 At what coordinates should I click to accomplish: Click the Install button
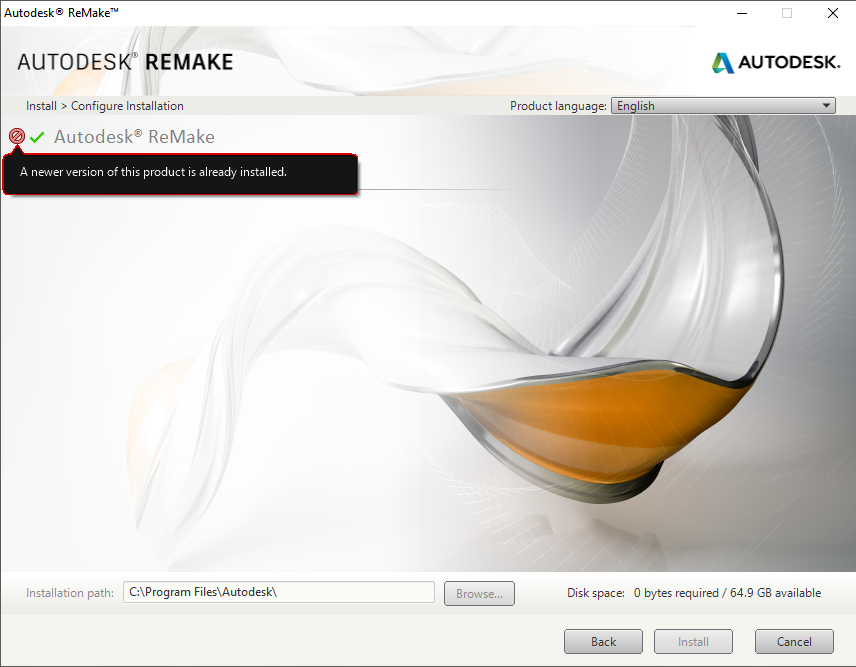pos(693,641)
